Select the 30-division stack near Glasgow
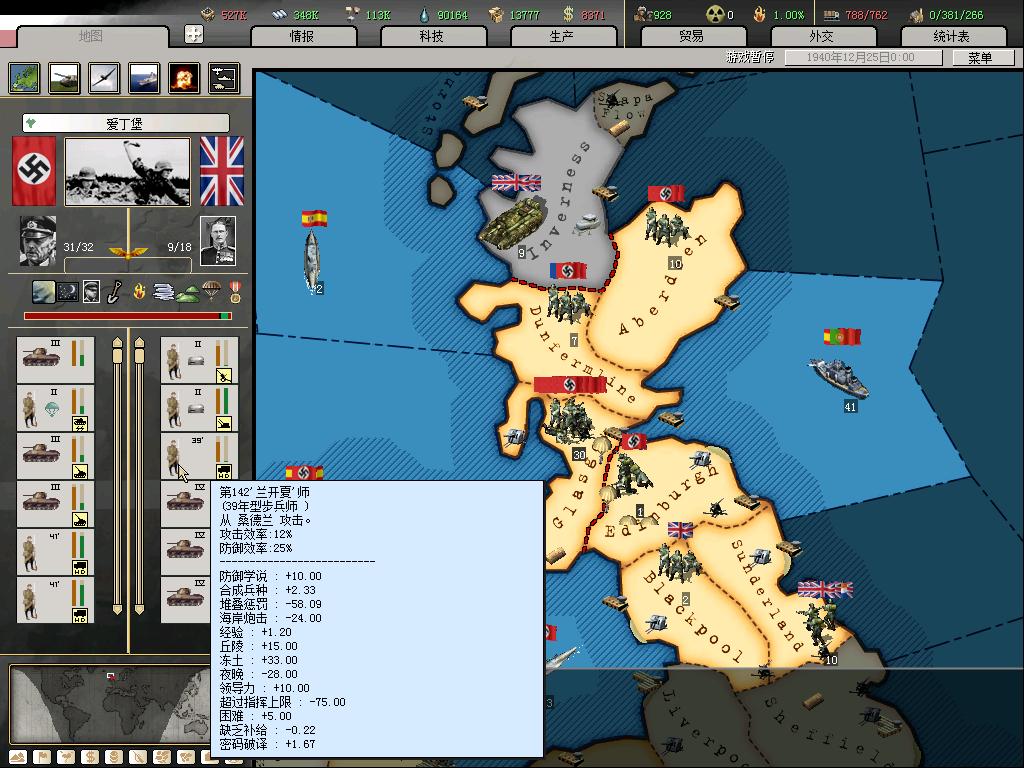1024x768 pixels. [x=567, y=422]
